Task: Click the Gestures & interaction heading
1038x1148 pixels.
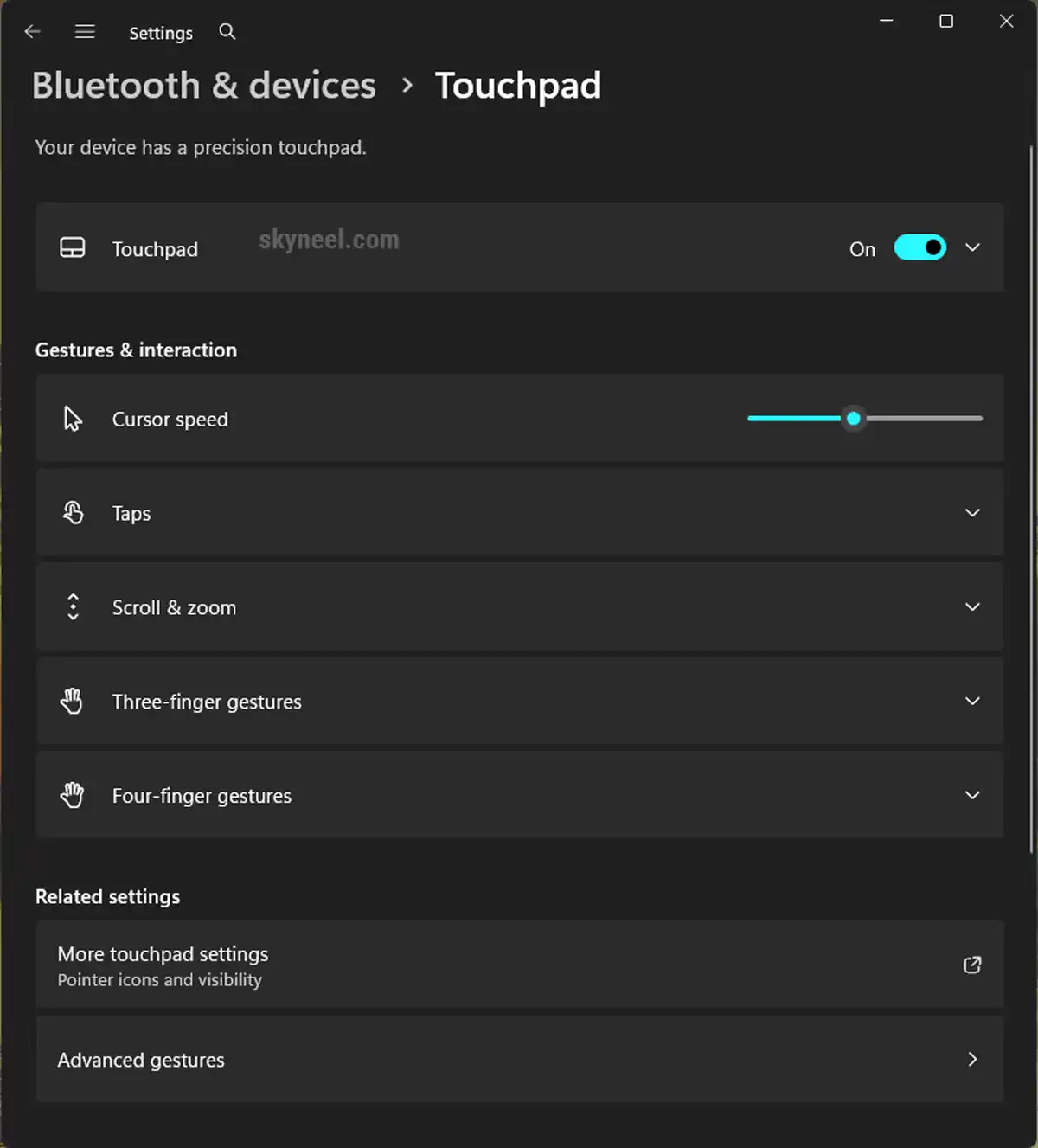Action: (136, 350)
